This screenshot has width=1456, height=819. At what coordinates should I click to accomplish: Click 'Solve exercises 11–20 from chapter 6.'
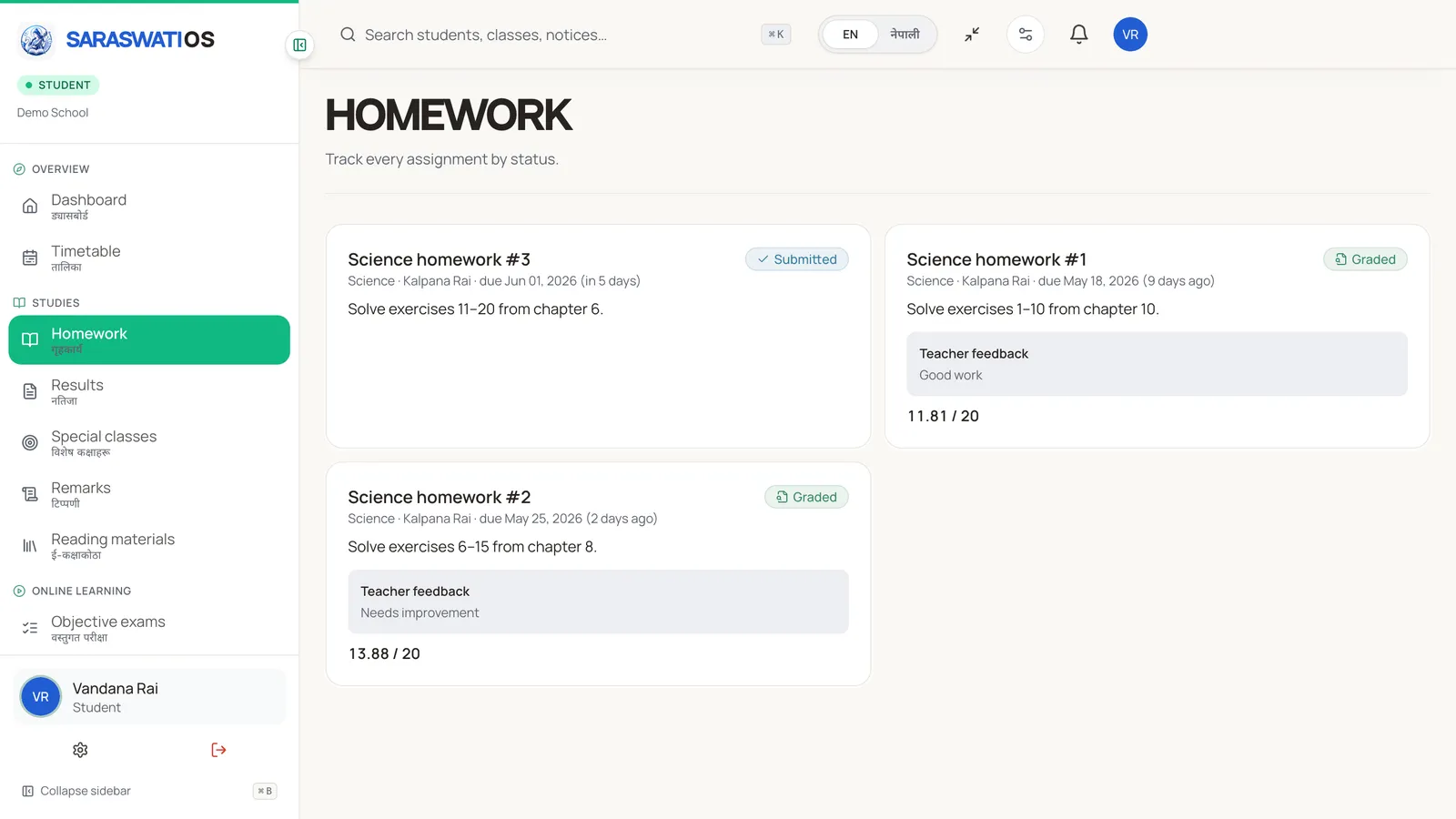coord(475,309)
